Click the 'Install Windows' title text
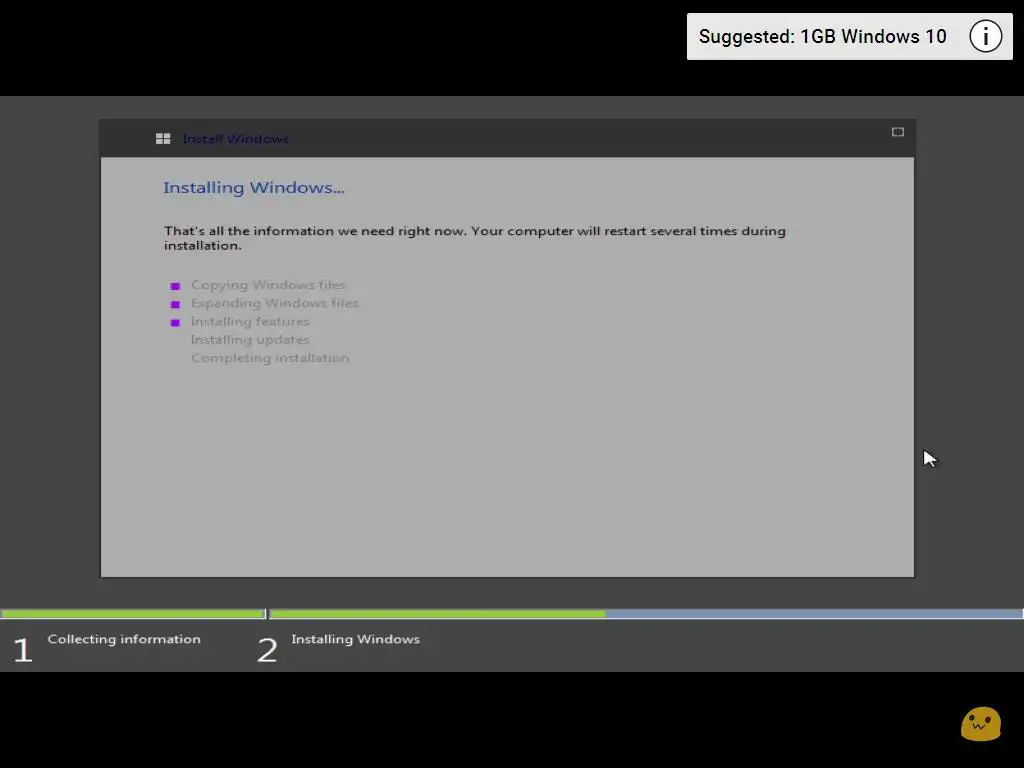1024x768 pixels. (x=236, y=138)
